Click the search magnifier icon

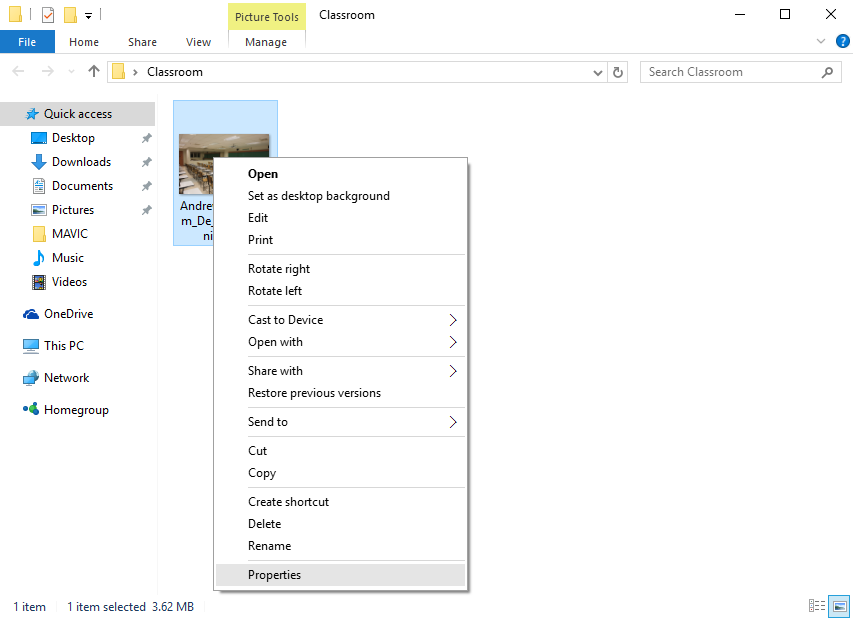[826, 72]
